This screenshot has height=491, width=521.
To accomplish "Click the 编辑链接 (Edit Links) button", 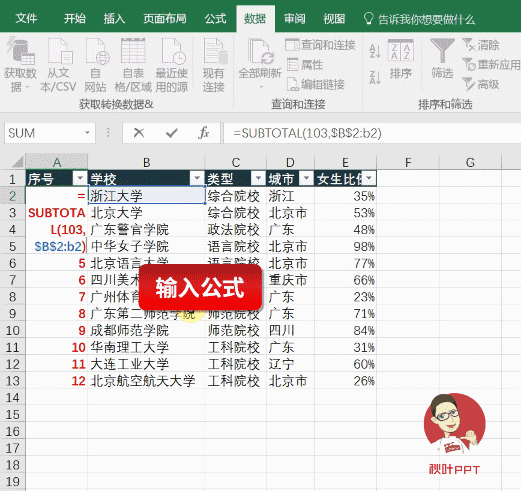I will point(315,84).
